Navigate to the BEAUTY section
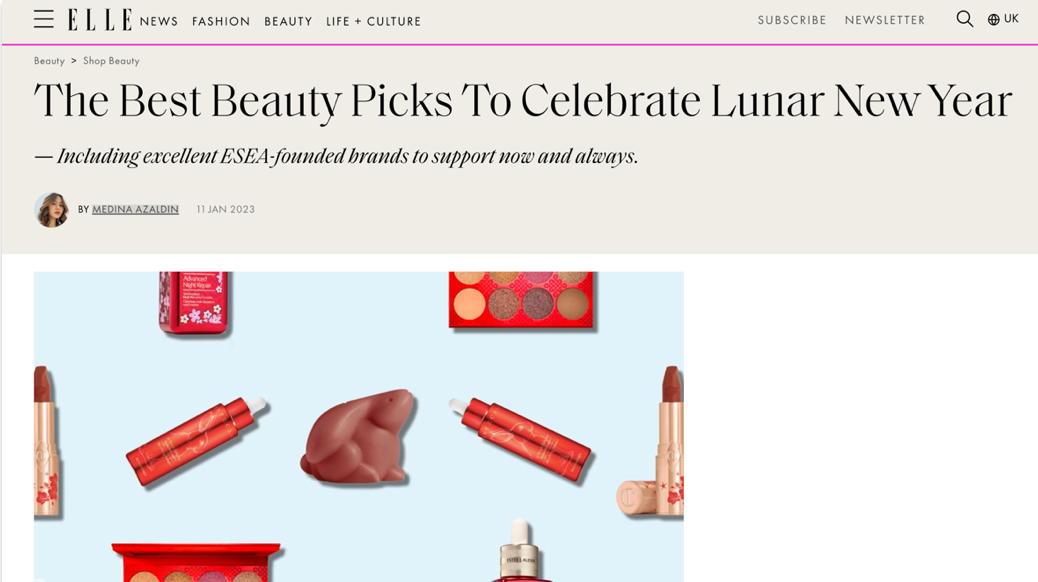1038x582 pixels. (288, 21)
